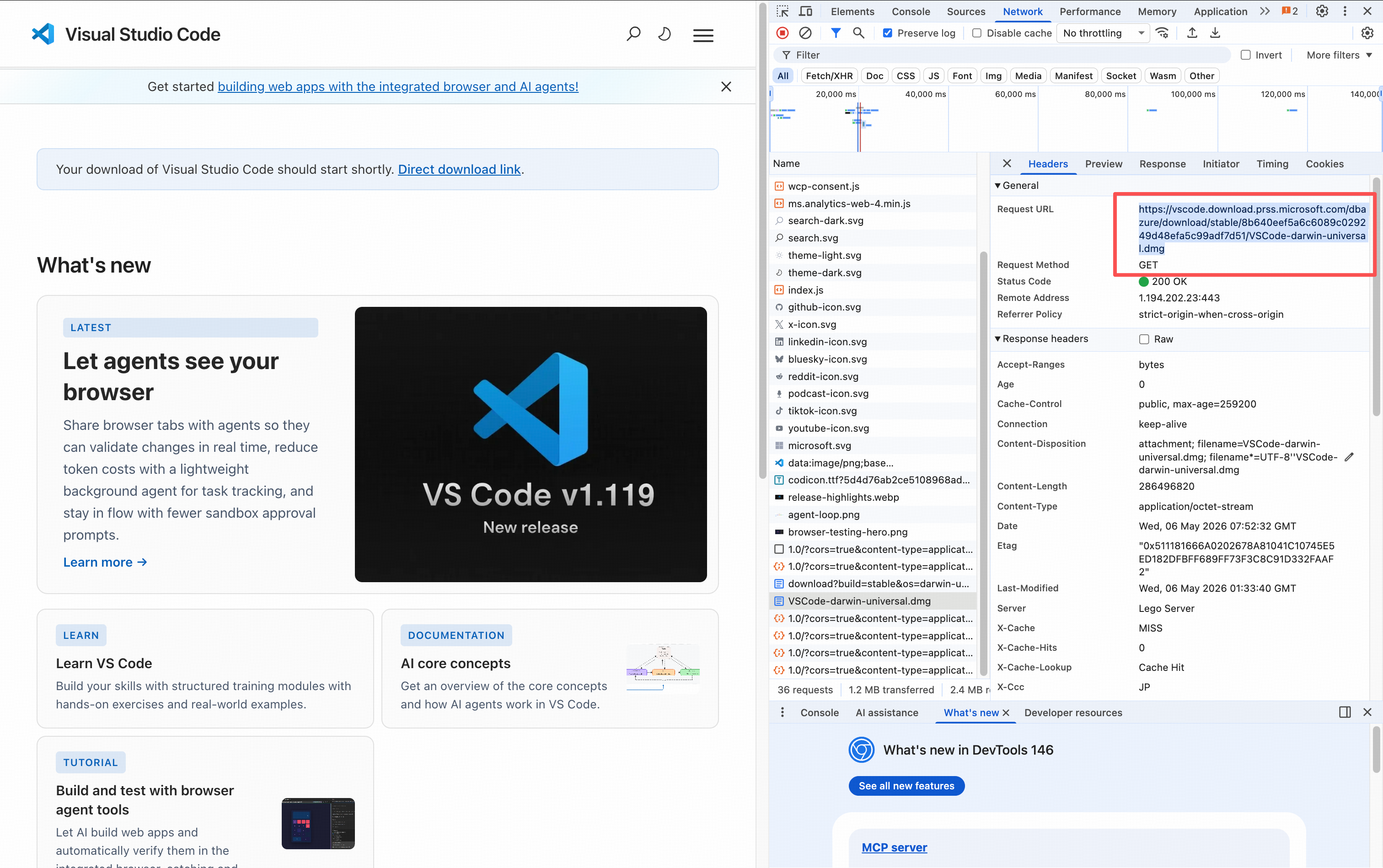
Task: Click the Chrome logo in What's new
Action: coord(861,750)
